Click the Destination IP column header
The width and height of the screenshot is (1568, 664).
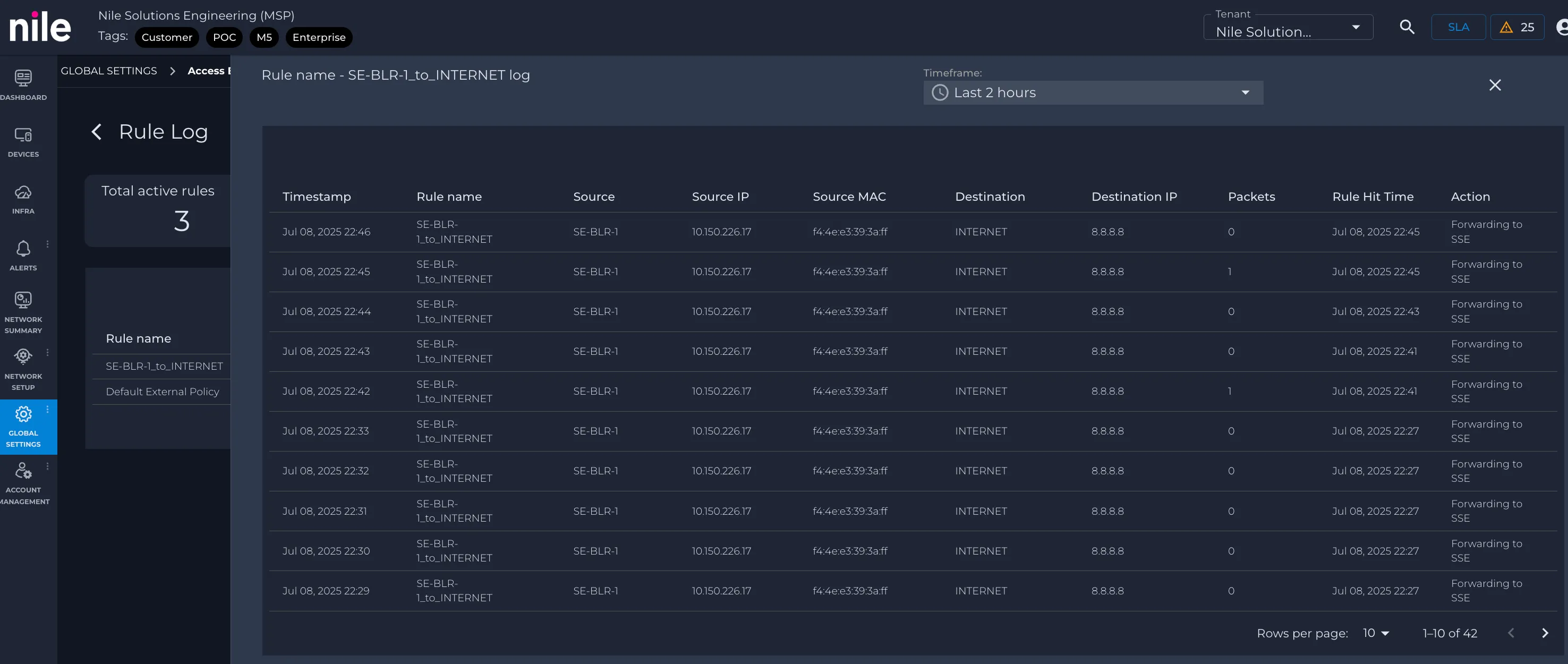click(1134, 197)
